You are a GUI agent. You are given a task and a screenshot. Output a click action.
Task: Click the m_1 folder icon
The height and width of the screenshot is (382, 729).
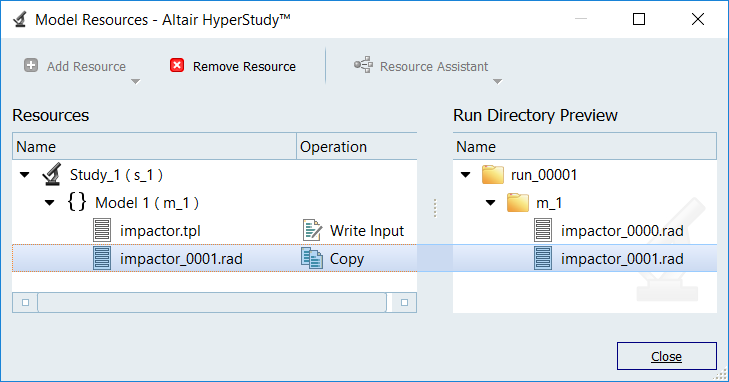518,203
